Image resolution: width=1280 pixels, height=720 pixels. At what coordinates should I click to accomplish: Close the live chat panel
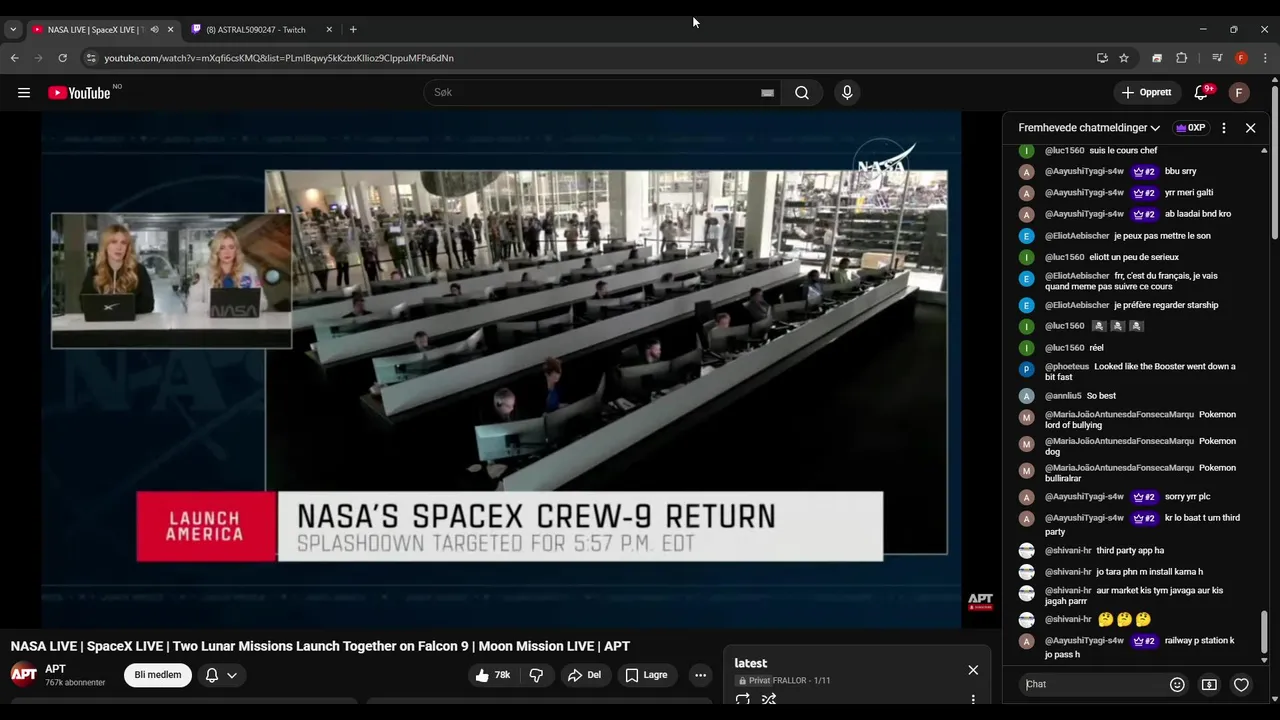pyautogui.click(x=1250, y=128)
